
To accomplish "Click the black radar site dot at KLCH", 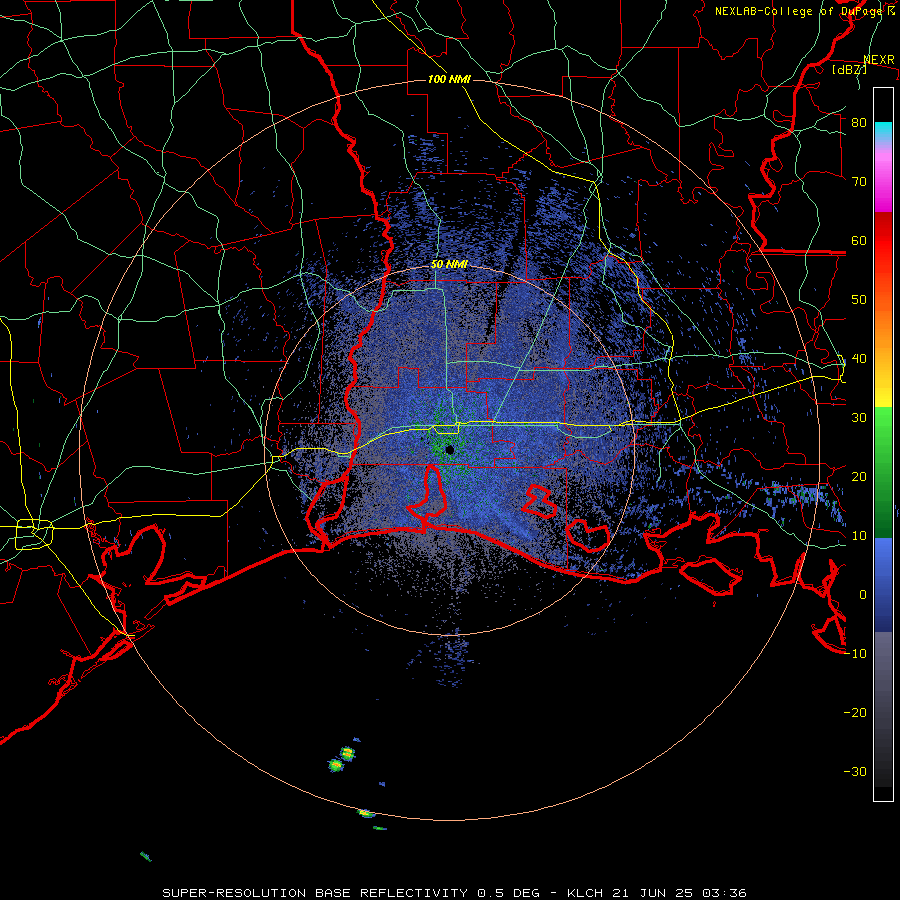I will click(x=449, y=450).
